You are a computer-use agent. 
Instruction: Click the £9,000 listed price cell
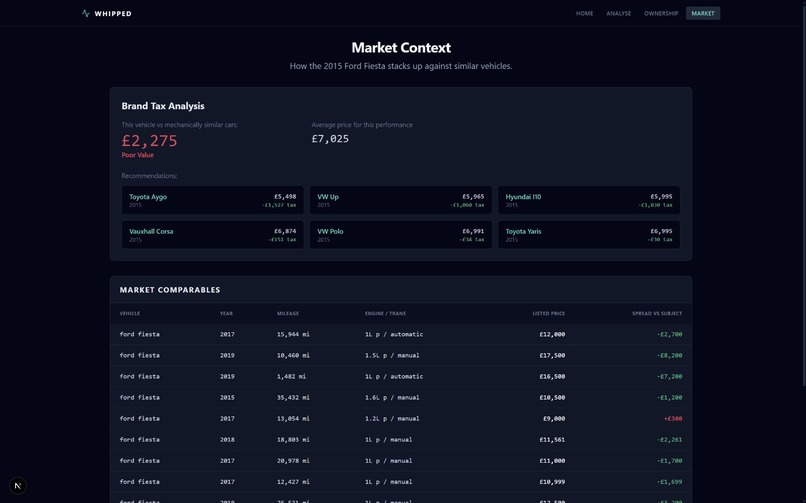(554, 419)
